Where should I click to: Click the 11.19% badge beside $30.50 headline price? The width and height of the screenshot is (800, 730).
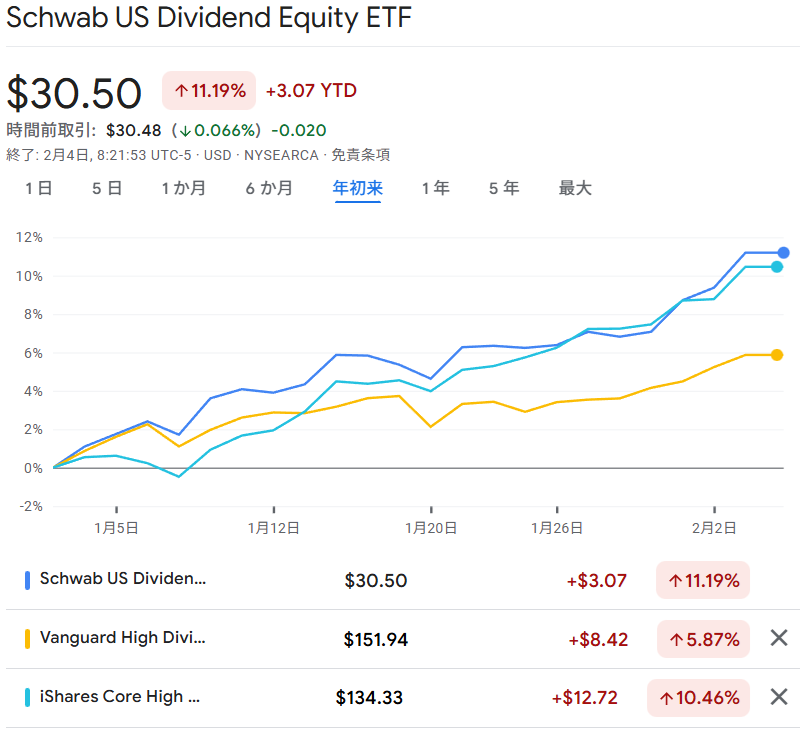[x=209, y=91]
